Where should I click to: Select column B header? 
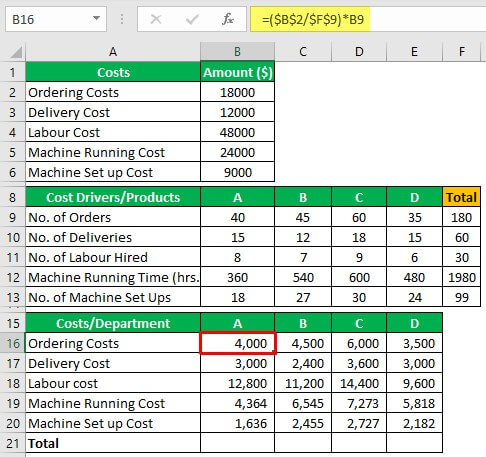coord(237,52)
